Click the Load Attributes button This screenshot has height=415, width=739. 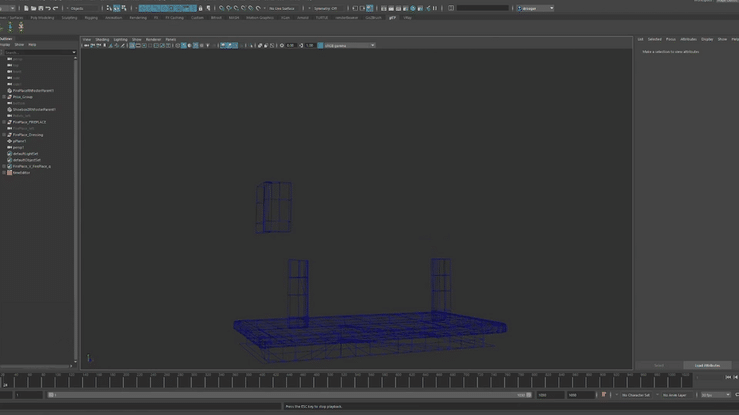707,366
